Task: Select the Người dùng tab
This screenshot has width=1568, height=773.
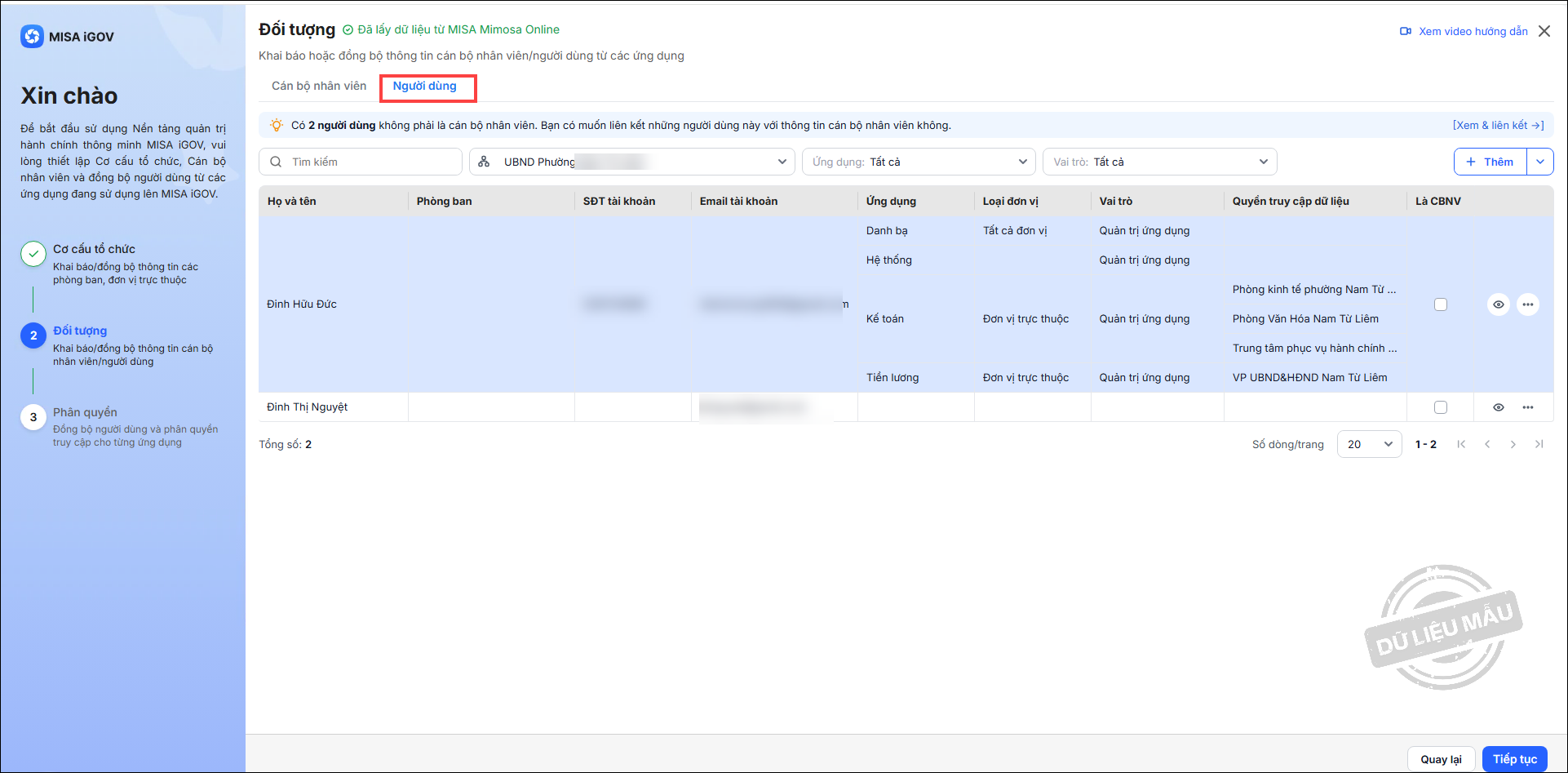Action: tap(425, 86)
